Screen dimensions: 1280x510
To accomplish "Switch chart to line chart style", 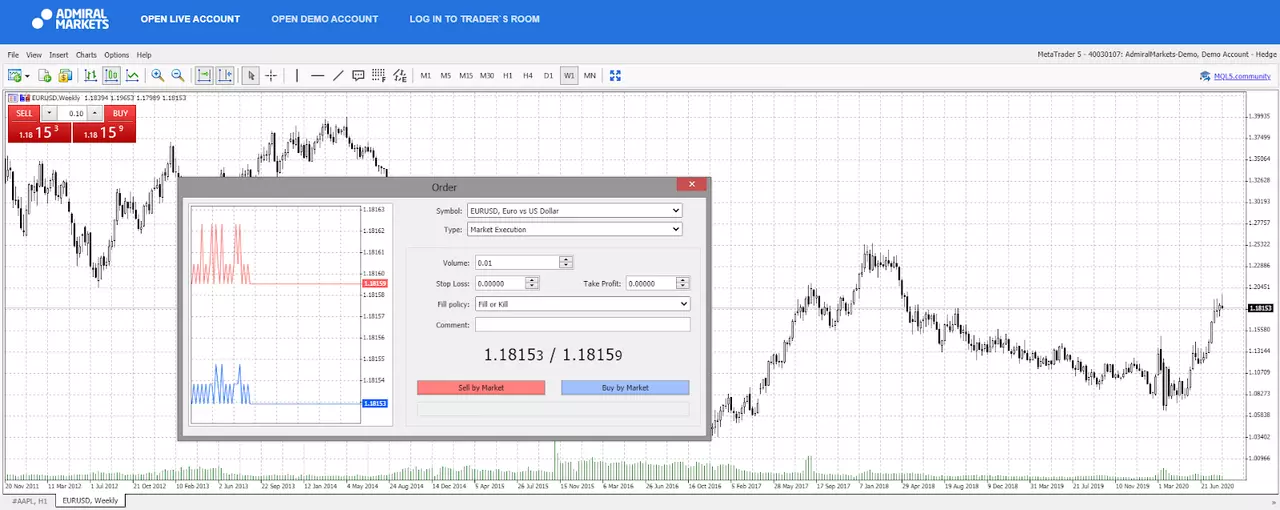I will [x=132, y=75].
